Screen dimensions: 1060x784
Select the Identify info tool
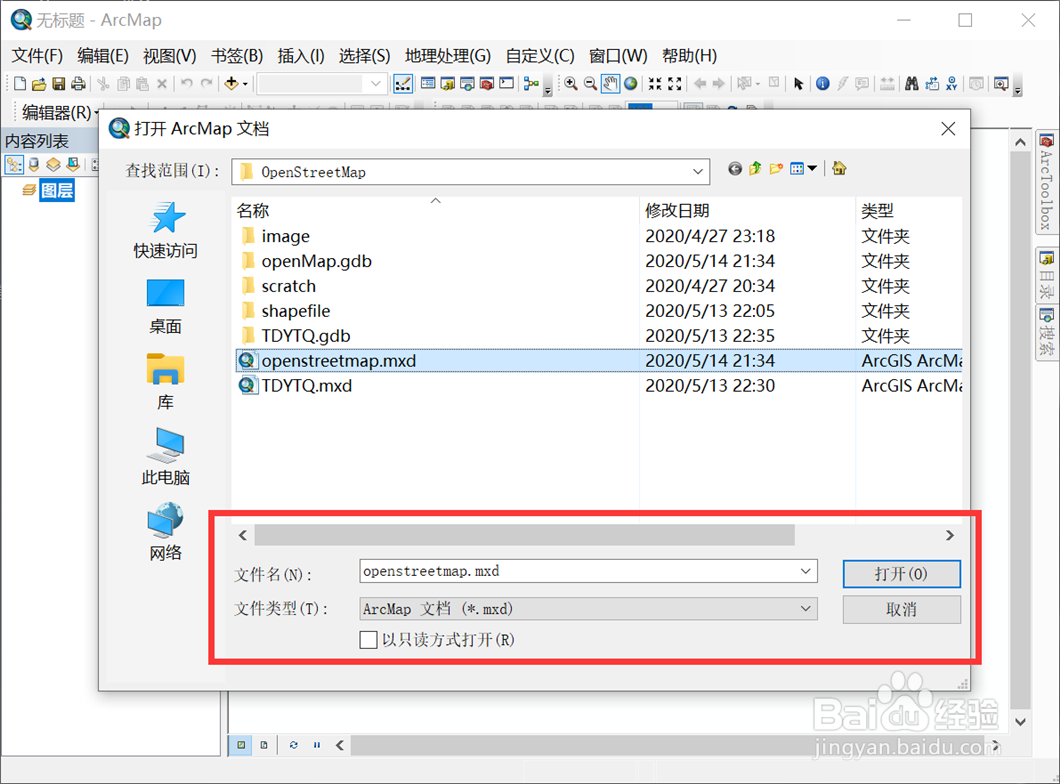coord(823,83)
